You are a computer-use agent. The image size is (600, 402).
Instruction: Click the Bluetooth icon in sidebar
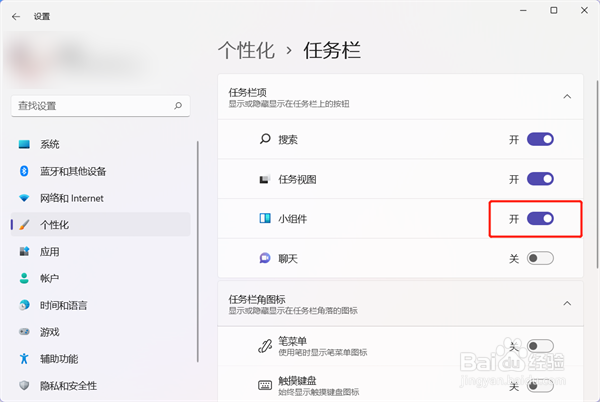pos(24,171)
